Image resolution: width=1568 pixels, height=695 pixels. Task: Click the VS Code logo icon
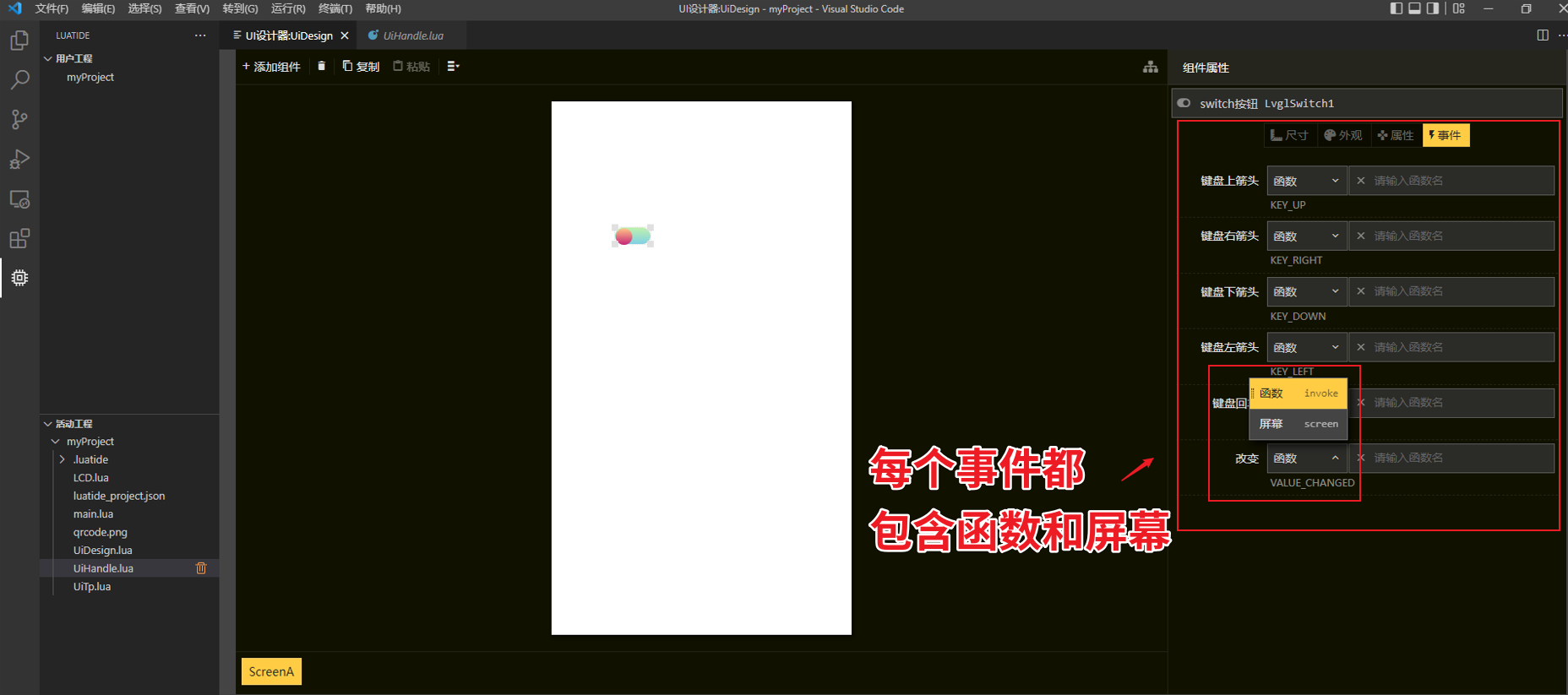click(14, 8)
